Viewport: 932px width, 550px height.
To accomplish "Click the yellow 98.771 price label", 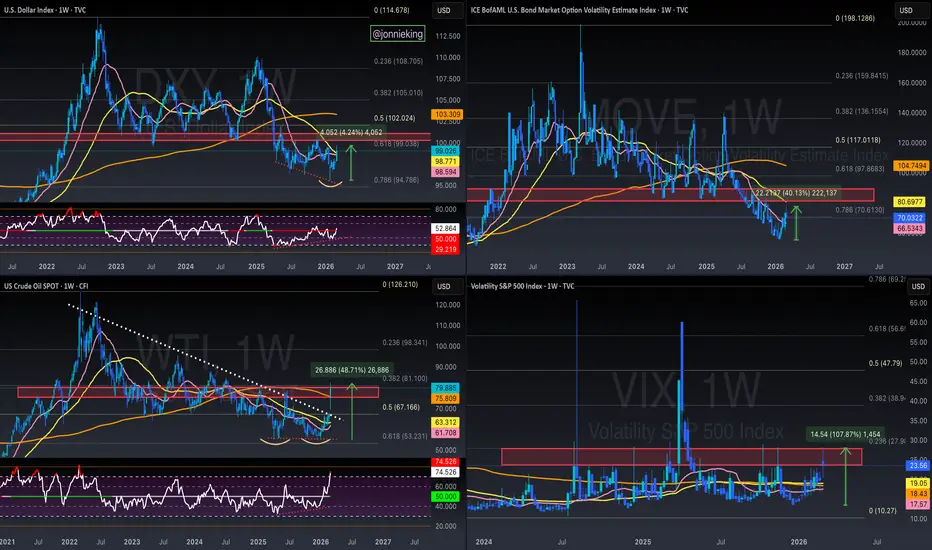I will 446,161.
